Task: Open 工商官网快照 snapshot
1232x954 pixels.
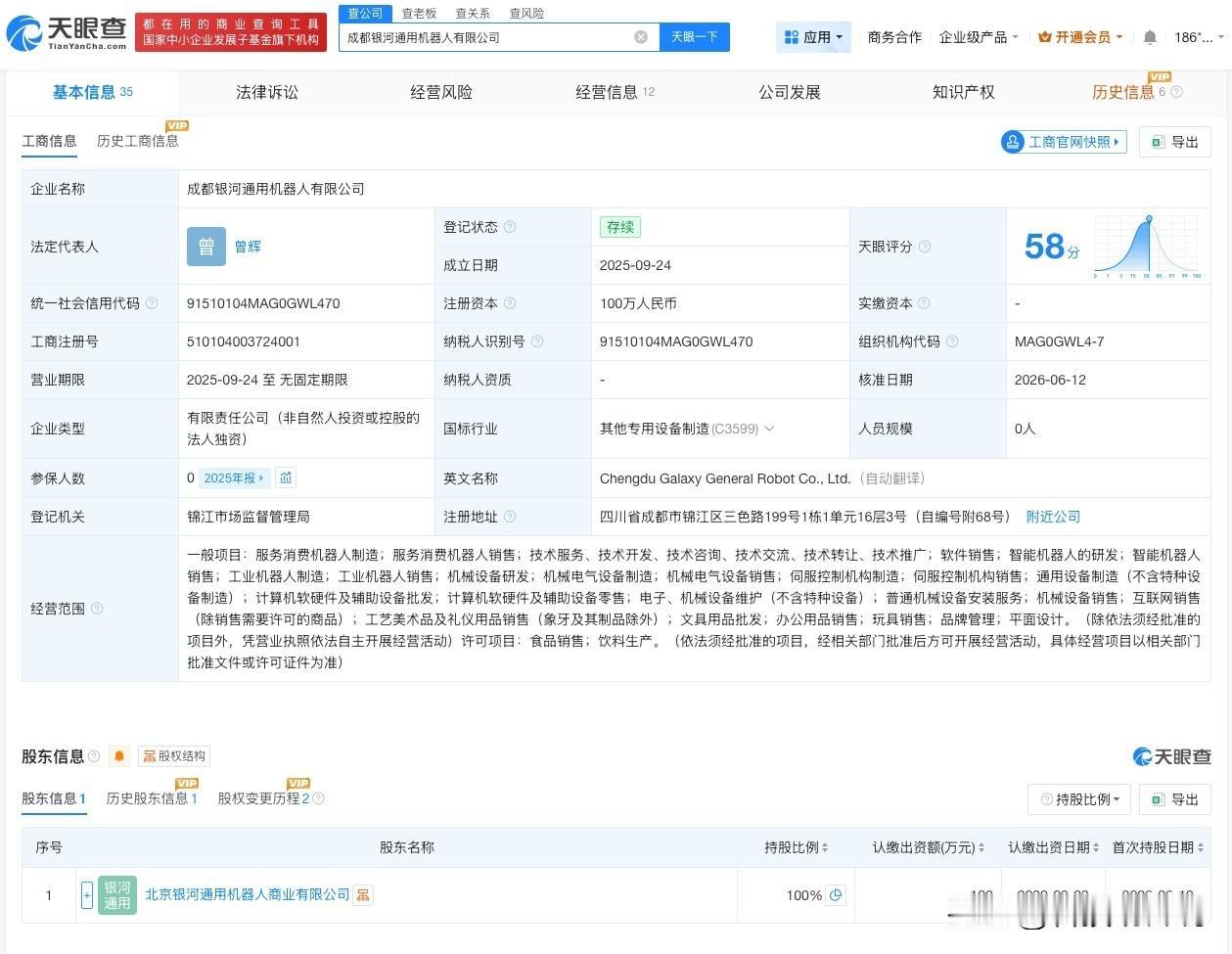Action: pos(1064,142)
